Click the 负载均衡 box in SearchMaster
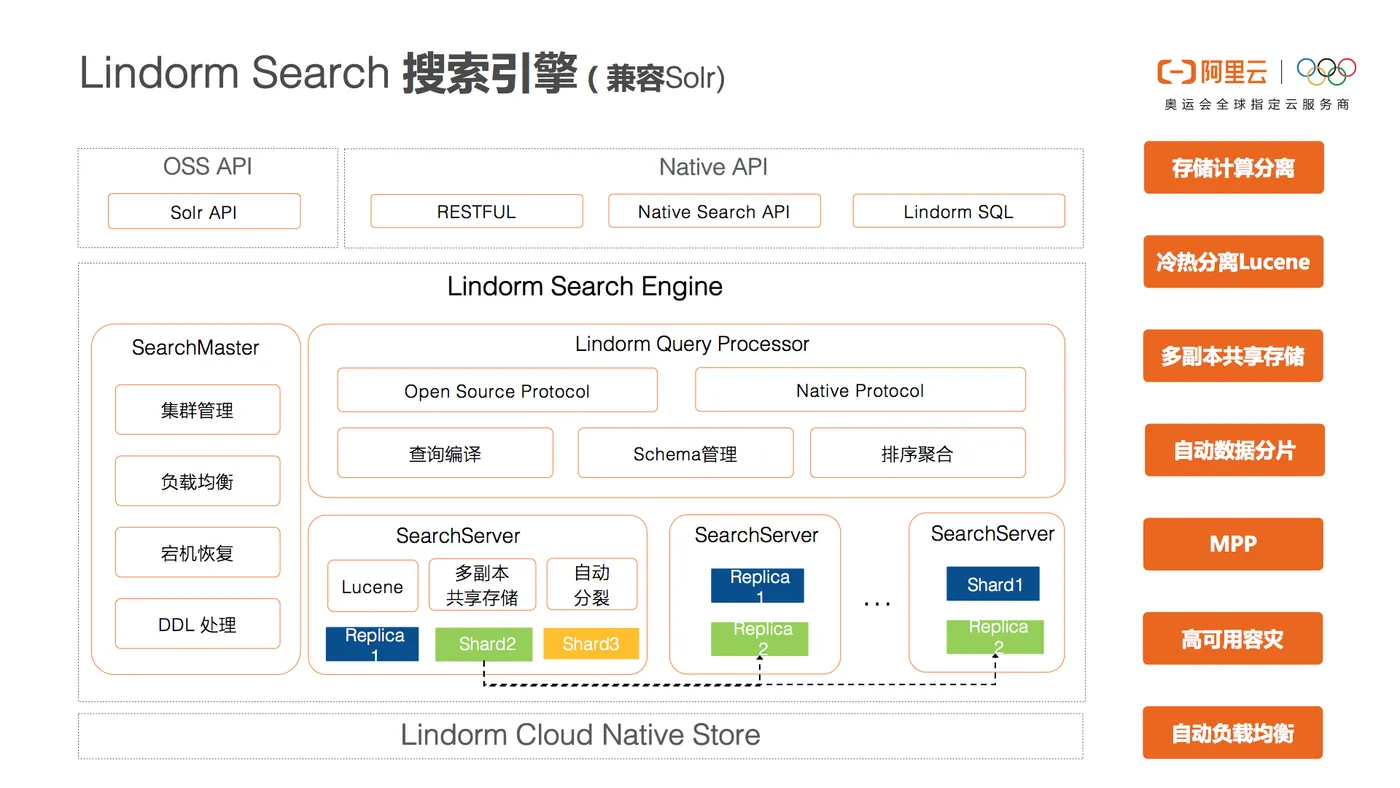1400x788 pixels. (x=197, y=481)
